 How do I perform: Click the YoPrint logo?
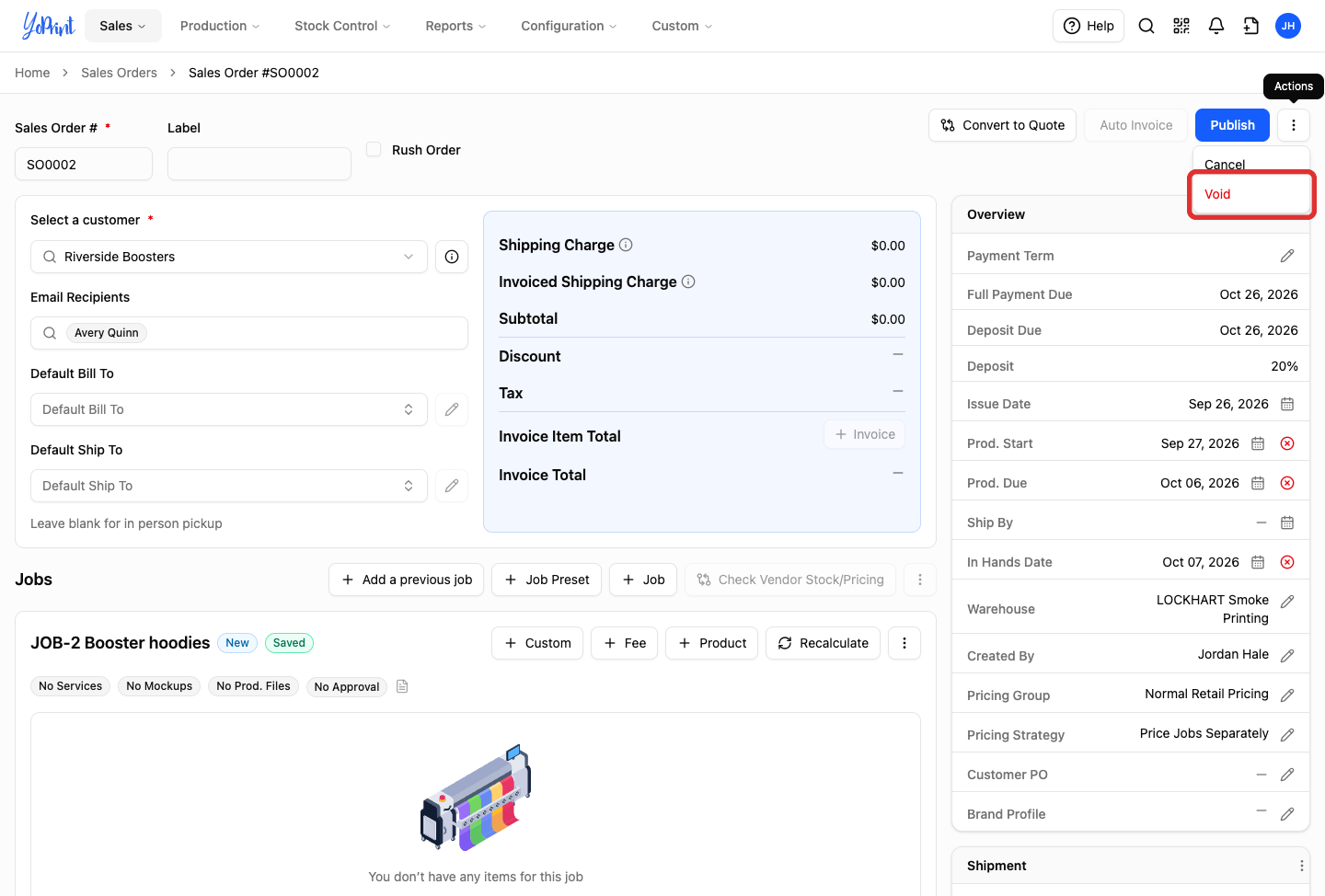(x=48, y=26)
